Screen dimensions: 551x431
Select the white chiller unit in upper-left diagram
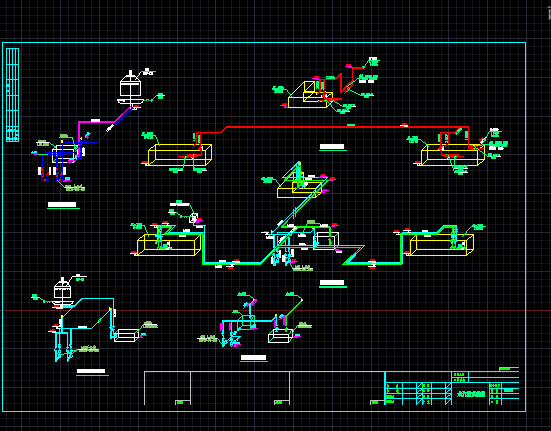tap(64, 155)
